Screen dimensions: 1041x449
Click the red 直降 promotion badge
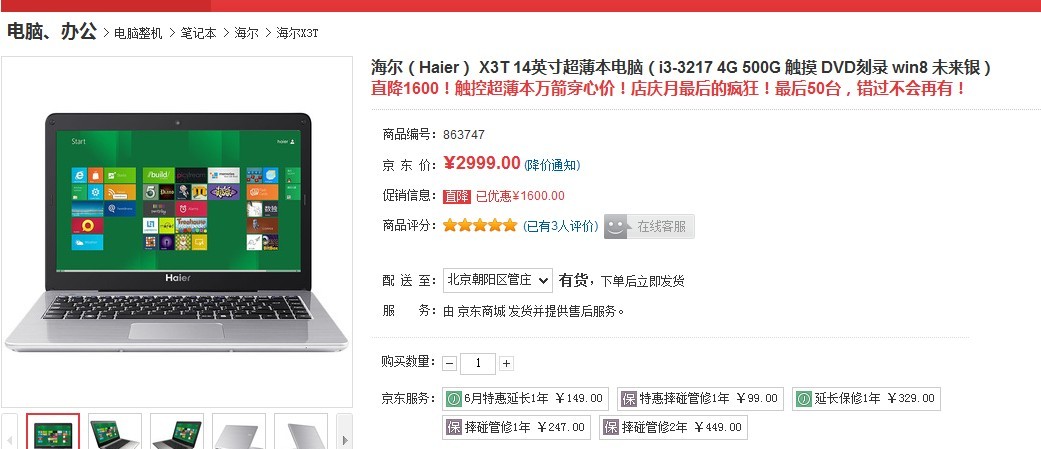click(457, 196)
